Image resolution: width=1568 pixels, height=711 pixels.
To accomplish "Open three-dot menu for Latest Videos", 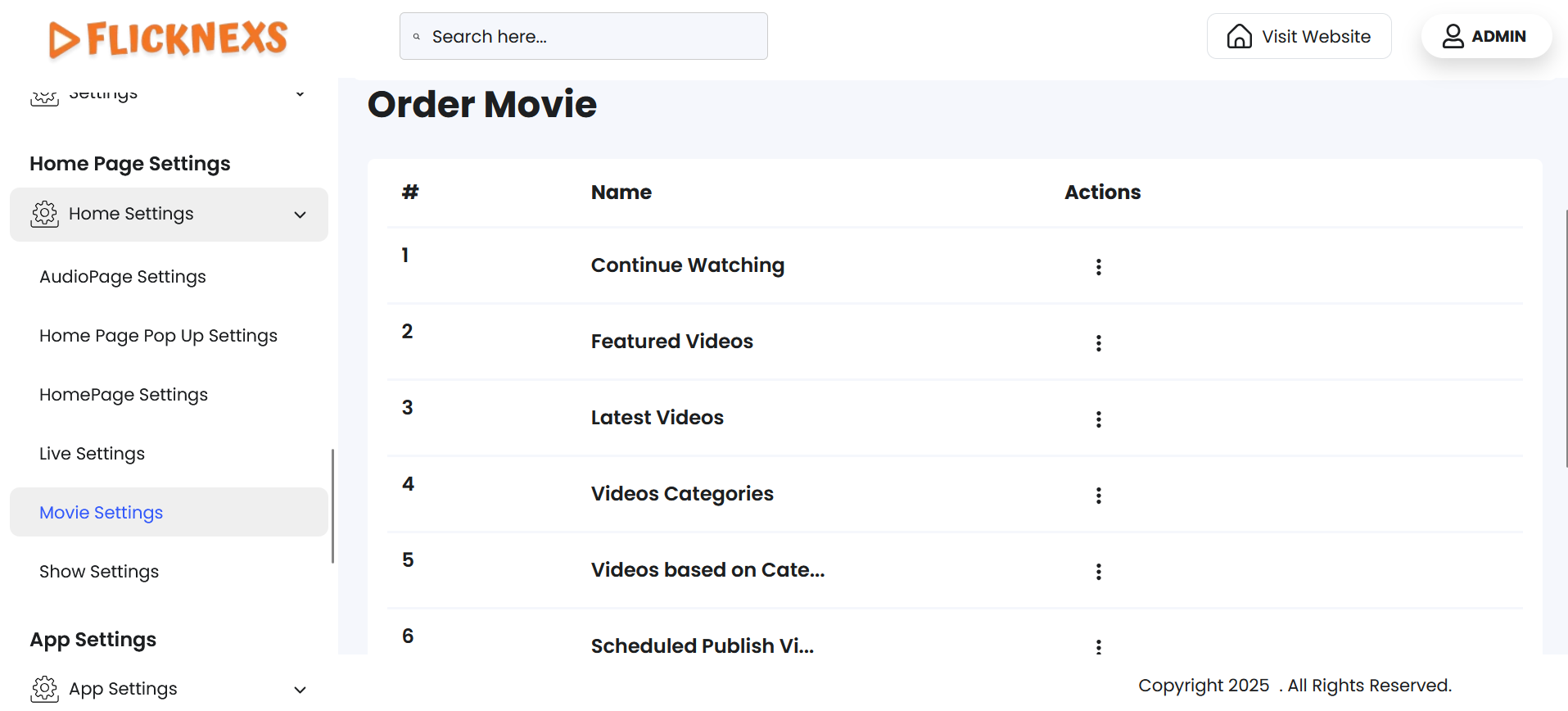I will [x=1098, y=419].
